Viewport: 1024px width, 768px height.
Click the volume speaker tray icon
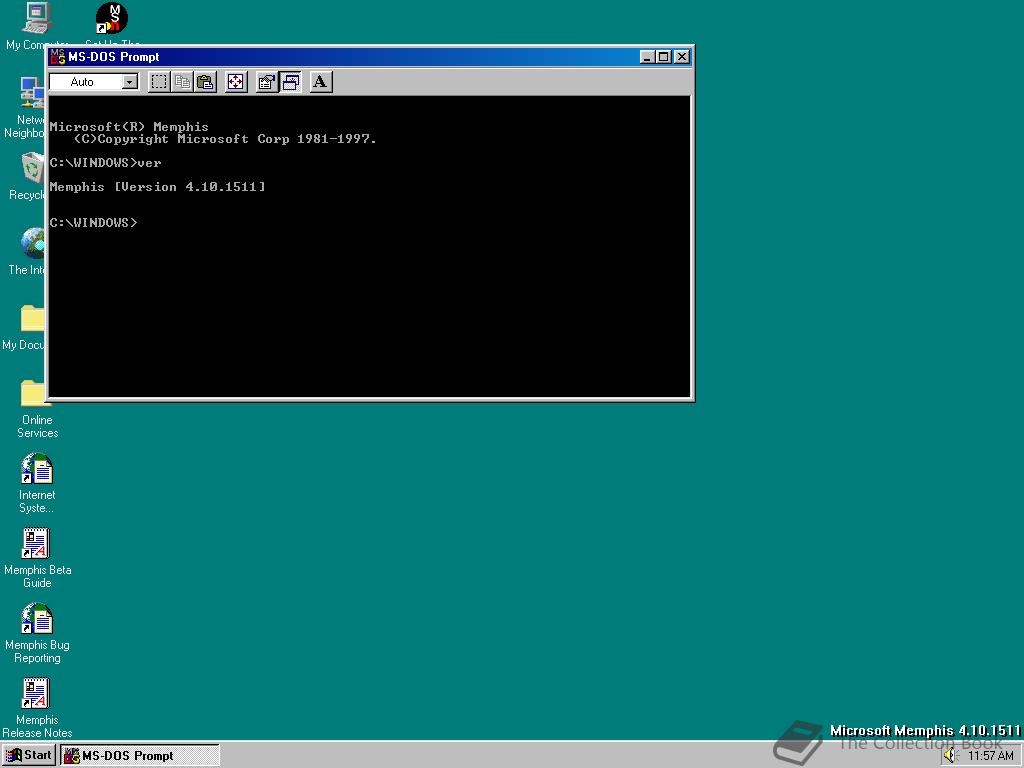click(x=950, y=756)
